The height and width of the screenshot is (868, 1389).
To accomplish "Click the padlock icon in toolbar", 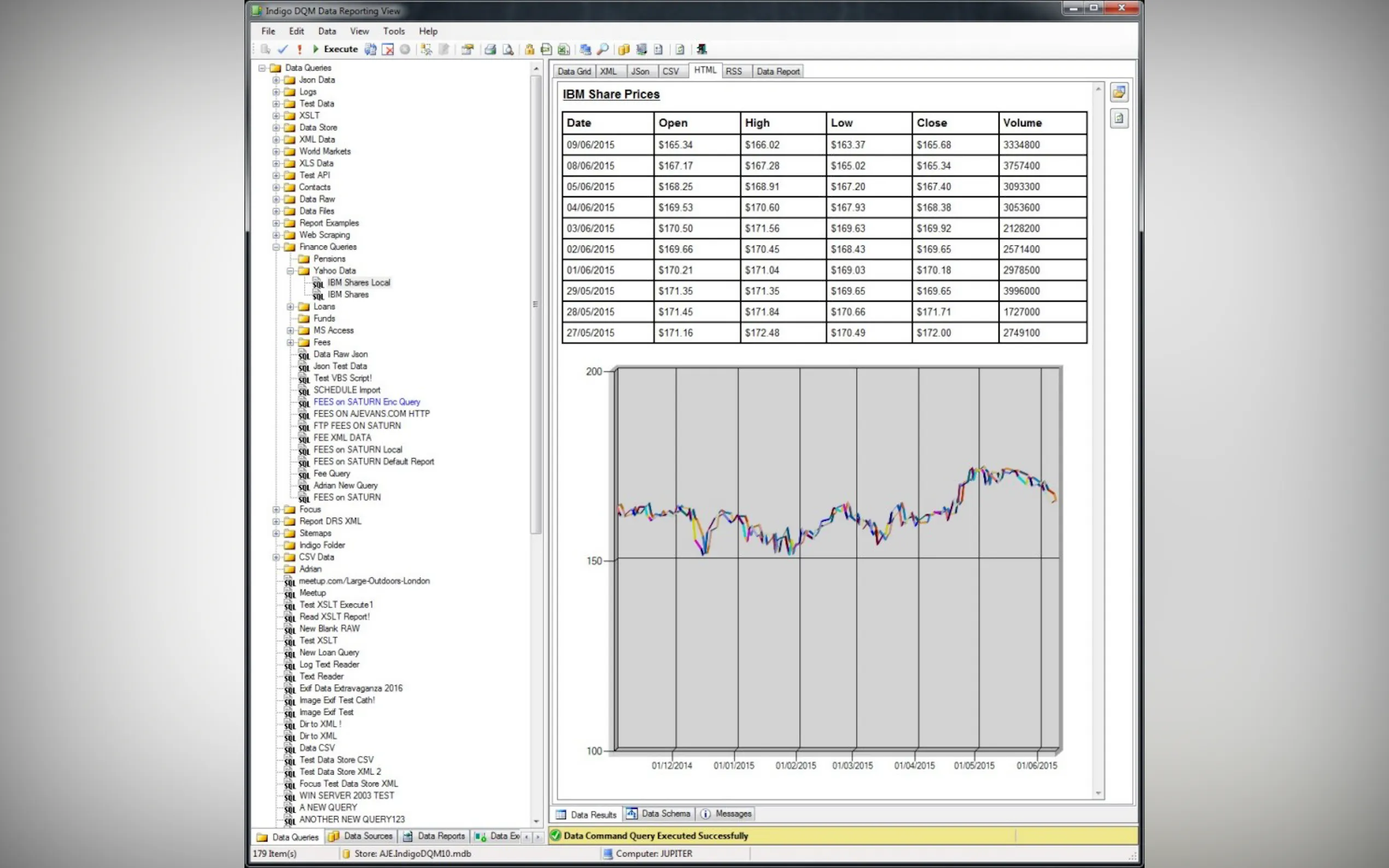I will coord(529,49).
